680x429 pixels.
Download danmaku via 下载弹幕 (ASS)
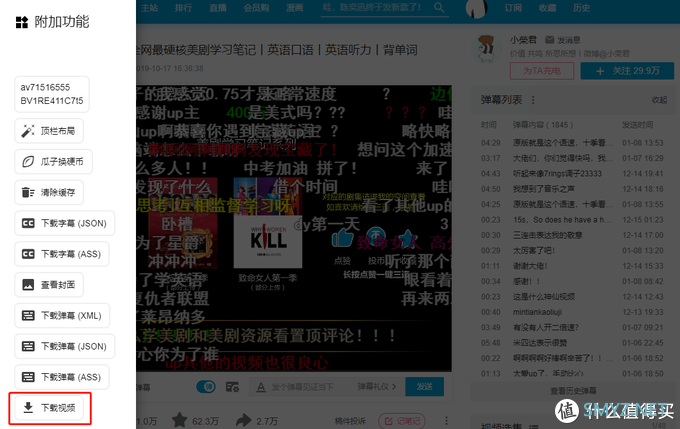pyautogui.click(x=62, y=377)
